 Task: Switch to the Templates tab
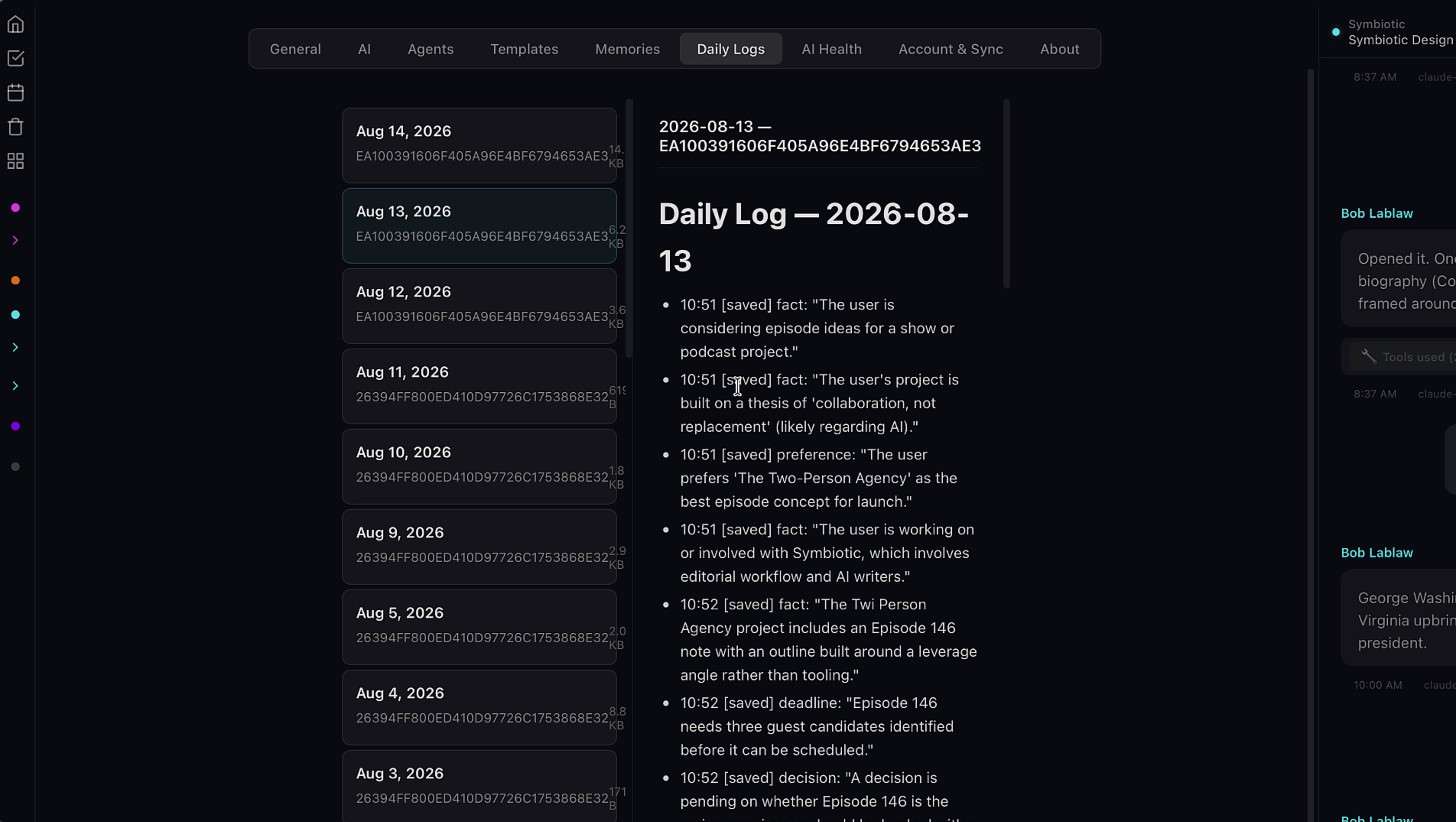524,49
